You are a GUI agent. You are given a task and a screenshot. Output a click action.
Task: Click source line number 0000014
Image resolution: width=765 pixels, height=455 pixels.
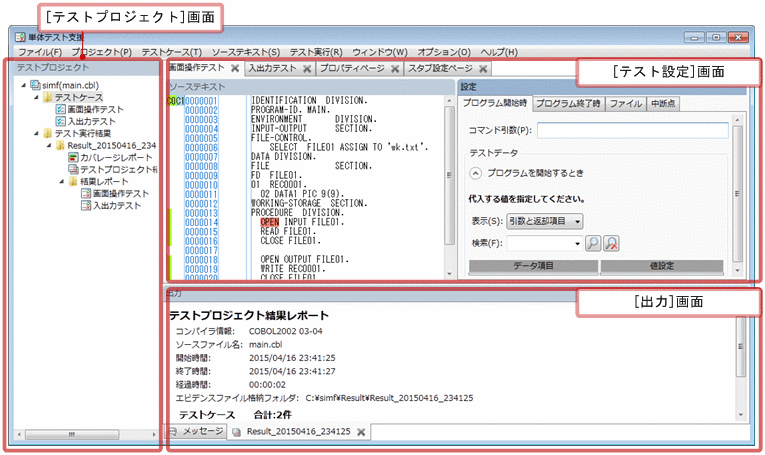[x=201, y=222]
